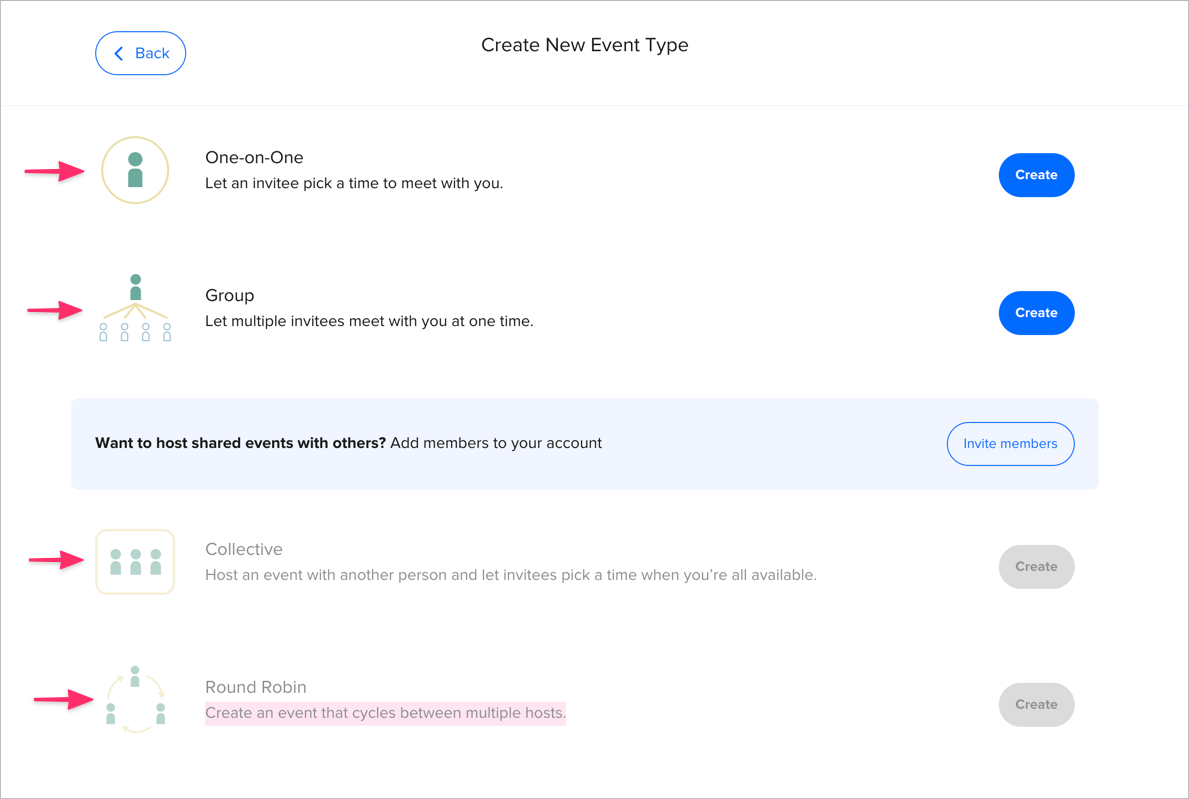The image size is (1189, 799).
Task: Open the Invite members dialog
Action: [1010, 443]
